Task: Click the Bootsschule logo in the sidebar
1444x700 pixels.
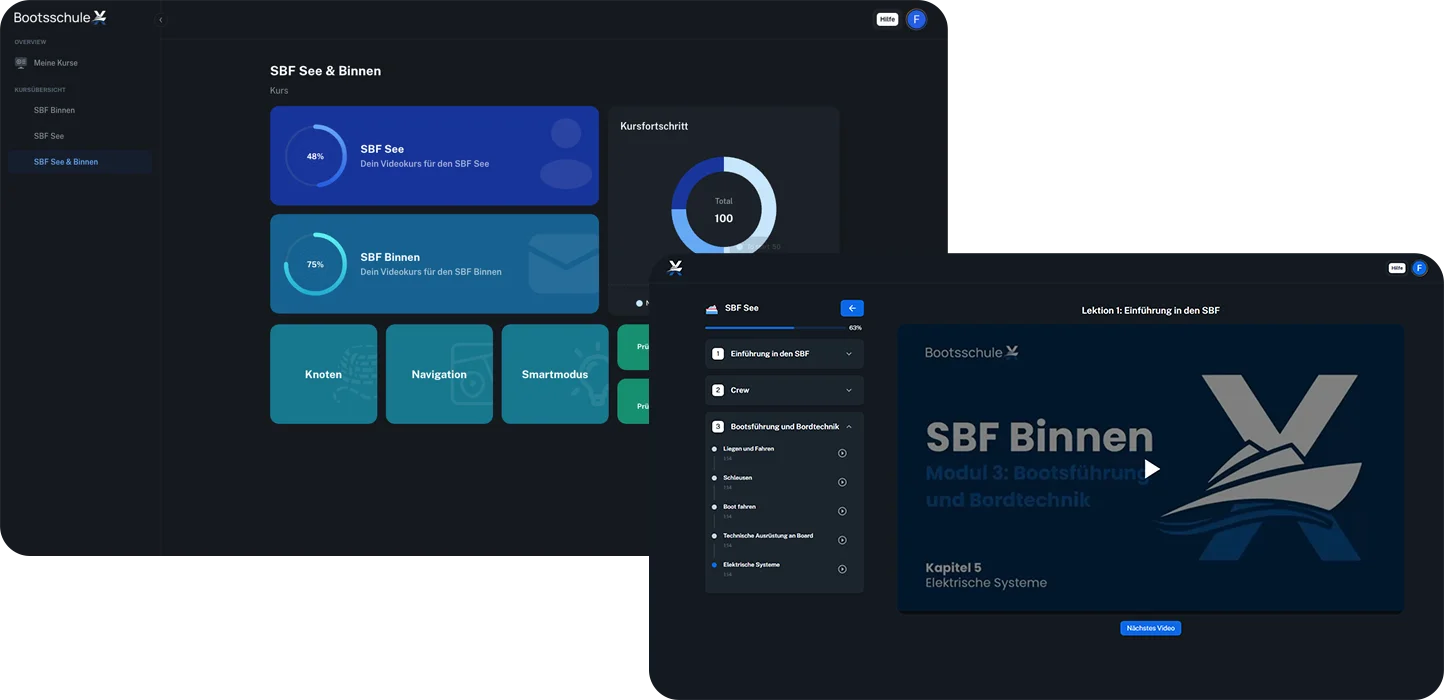Action: (x=60, y=17)
